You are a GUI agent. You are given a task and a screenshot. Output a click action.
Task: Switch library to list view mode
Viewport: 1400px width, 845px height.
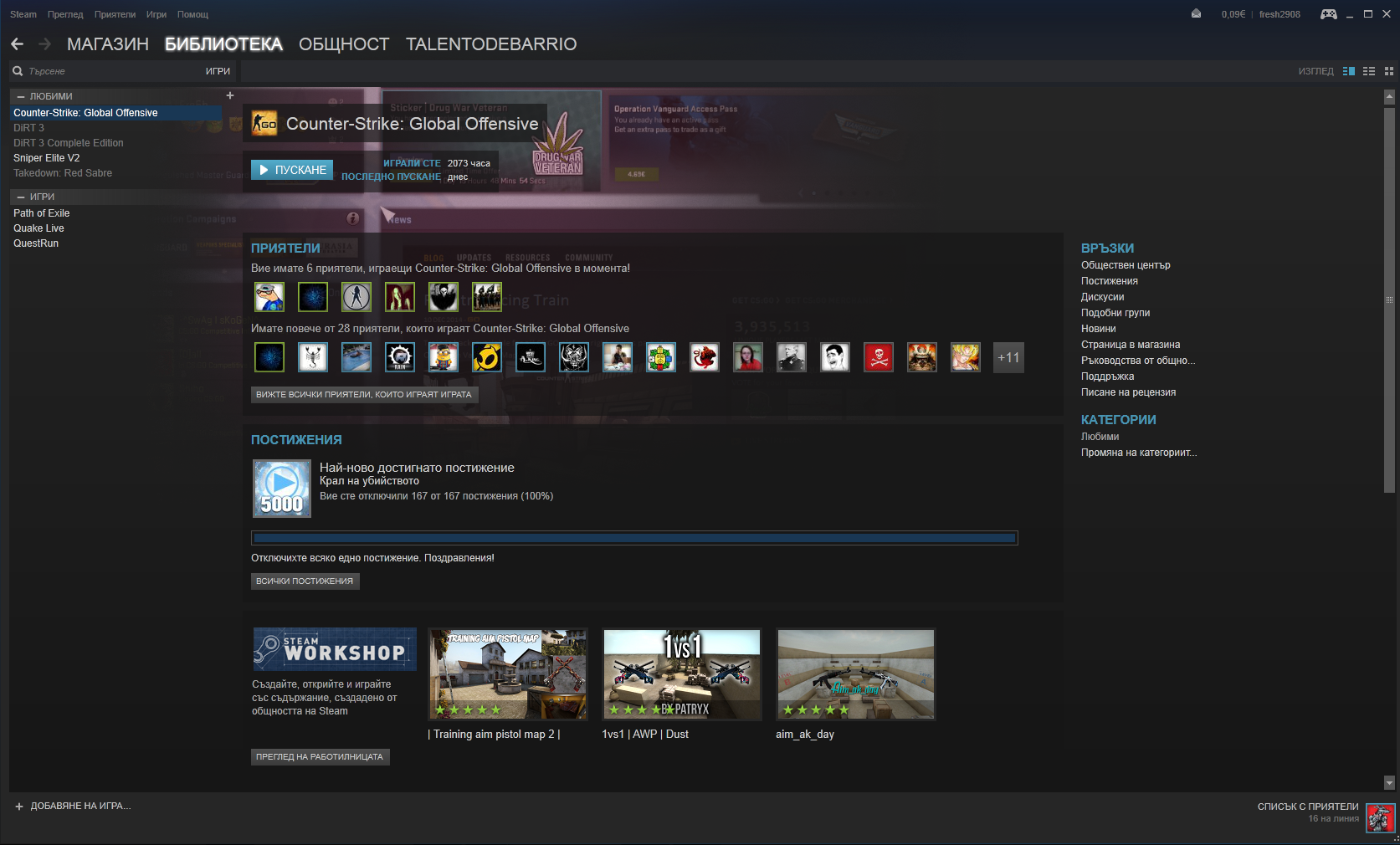(x=1369, y=71)
